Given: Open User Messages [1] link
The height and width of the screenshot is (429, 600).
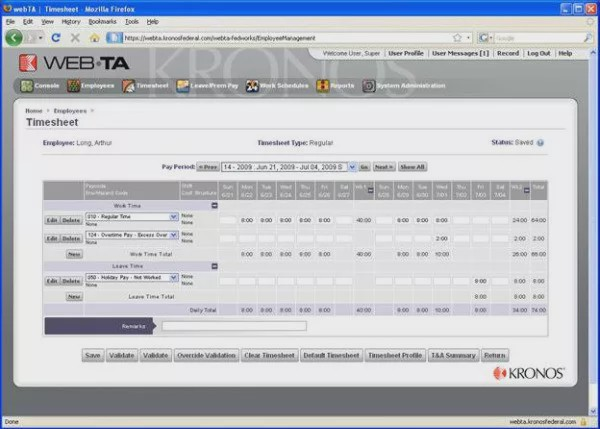Looking at the screenshot, I should 460,53.
